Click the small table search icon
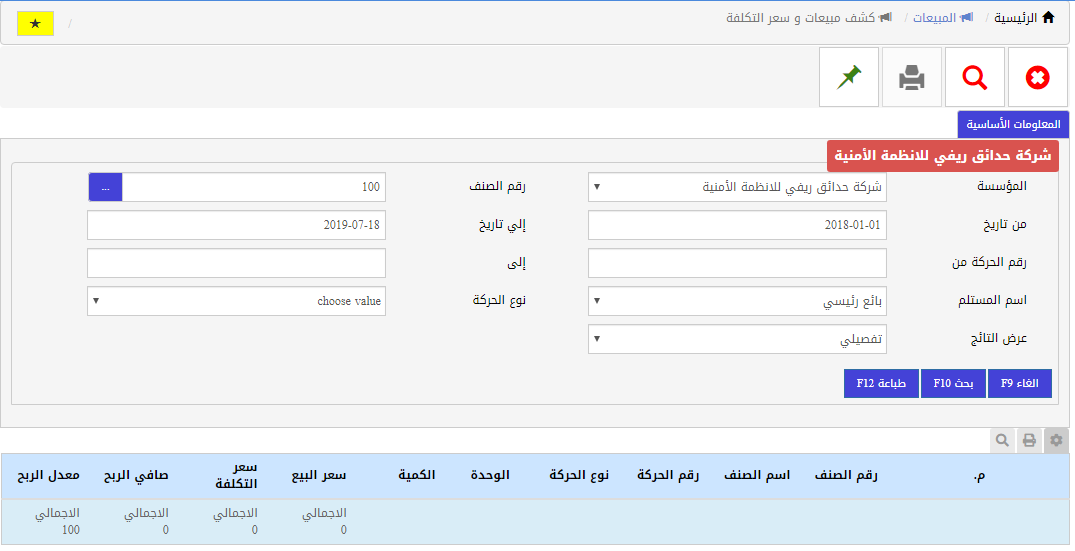Screen dimensions: 1075x551 pos(1002,440)
